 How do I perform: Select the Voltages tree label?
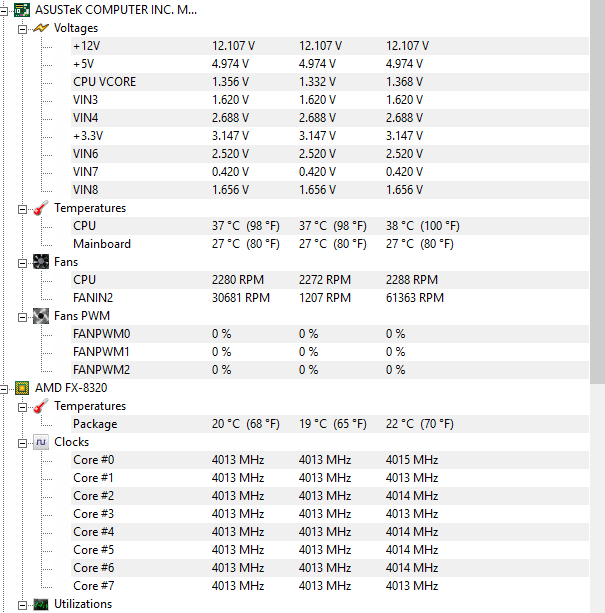76,28
